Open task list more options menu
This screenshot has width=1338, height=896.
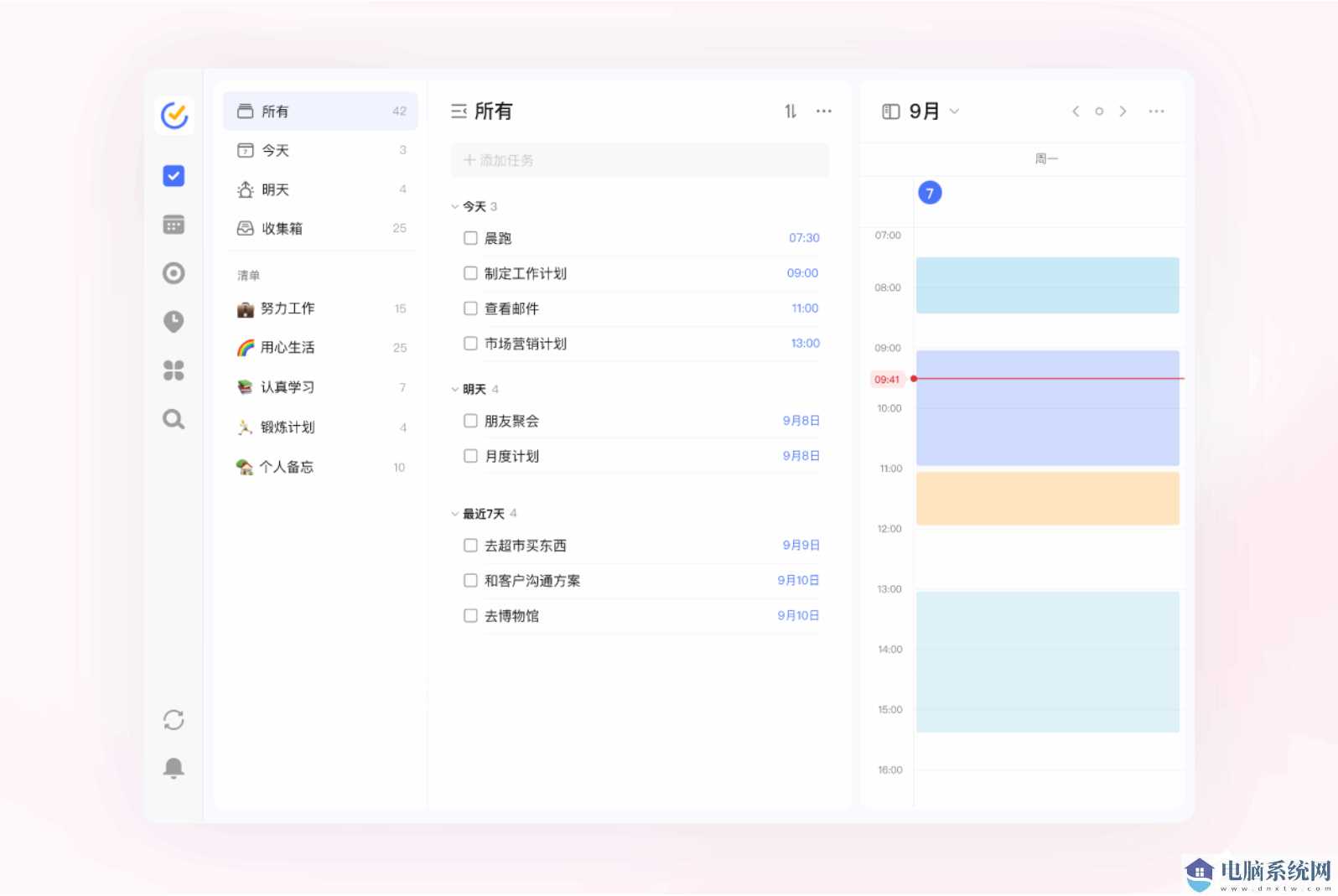[824, 111]
